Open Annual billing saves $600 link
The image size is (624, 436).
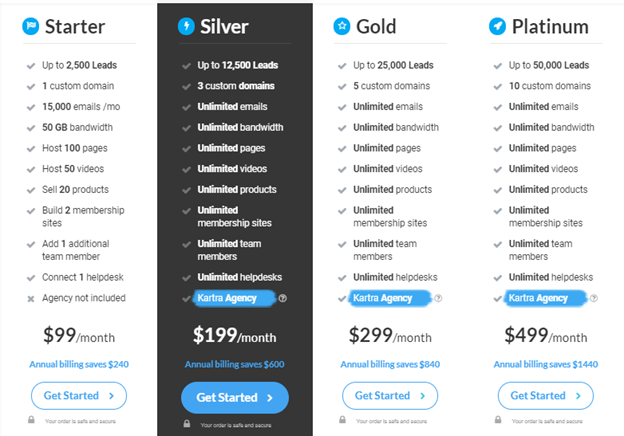coord(234,364)
